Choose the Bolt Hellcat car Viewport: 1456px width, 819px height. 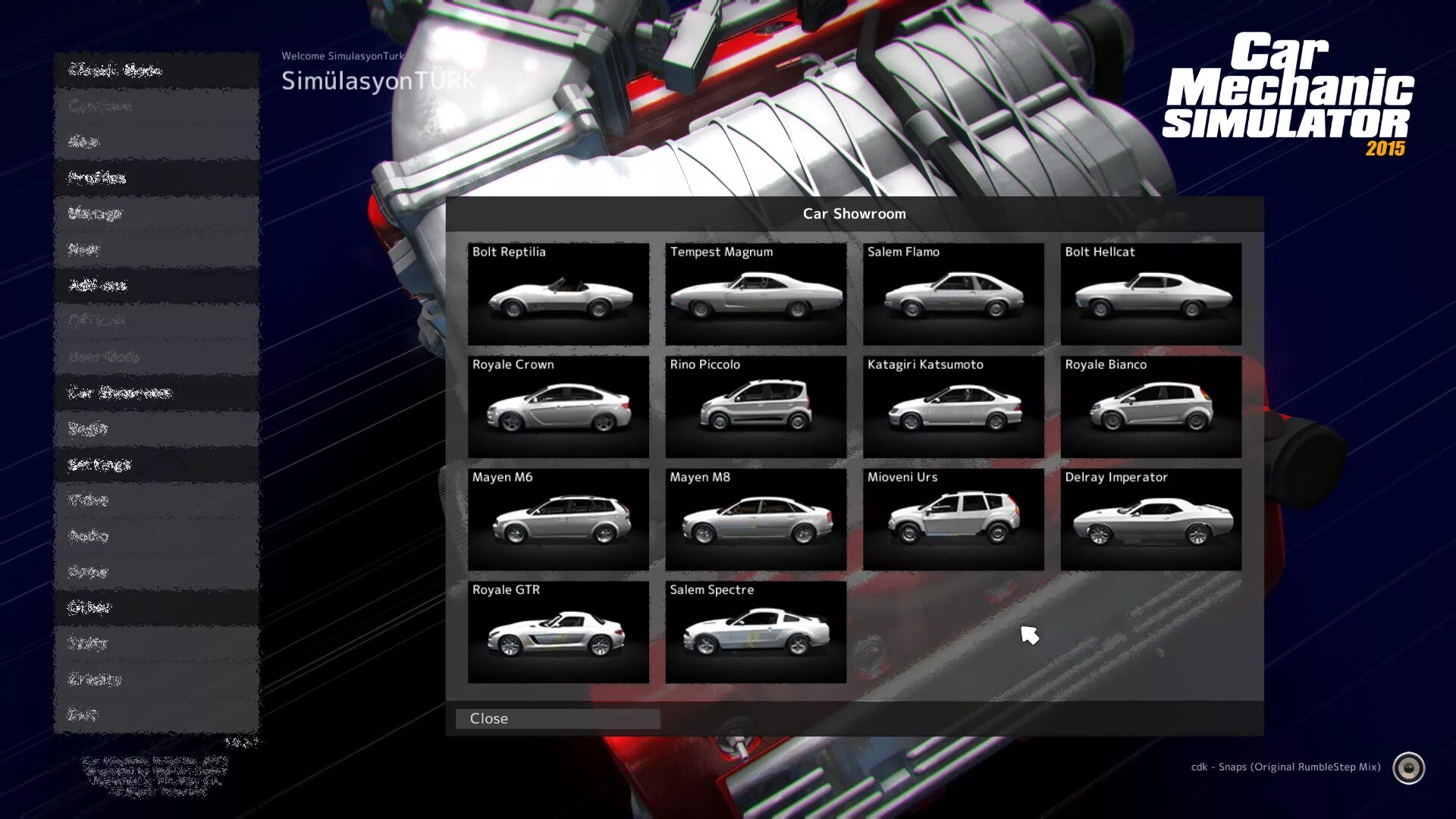coord(1151,294)
